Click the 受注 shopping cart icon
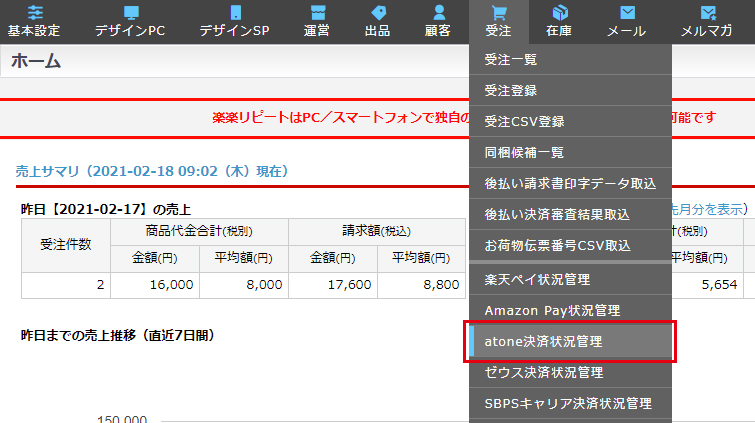Viewport: 755px width, 423px height. [x=499, y=12]
